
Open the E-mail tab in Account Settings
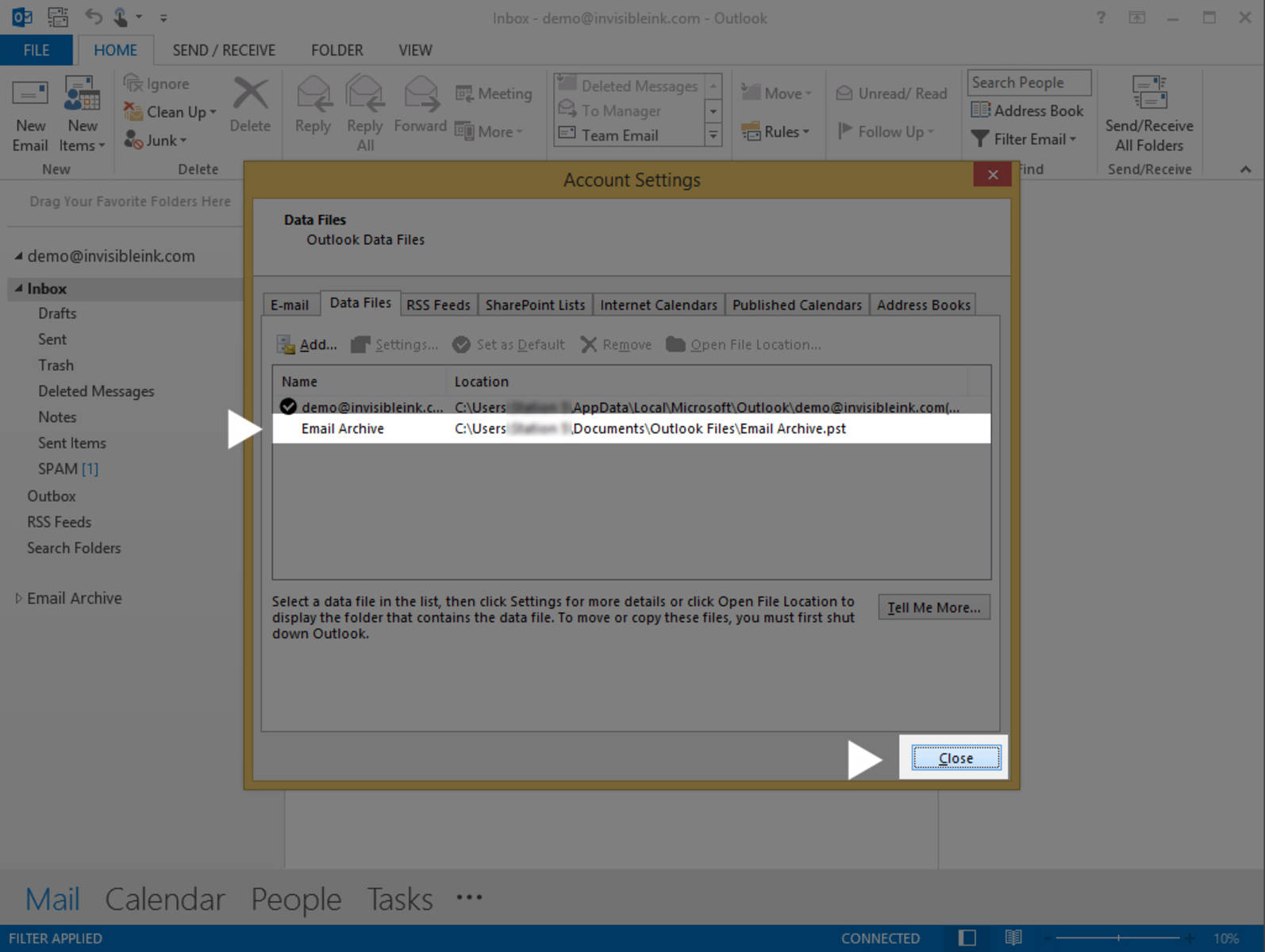click(x=290, y=305)
